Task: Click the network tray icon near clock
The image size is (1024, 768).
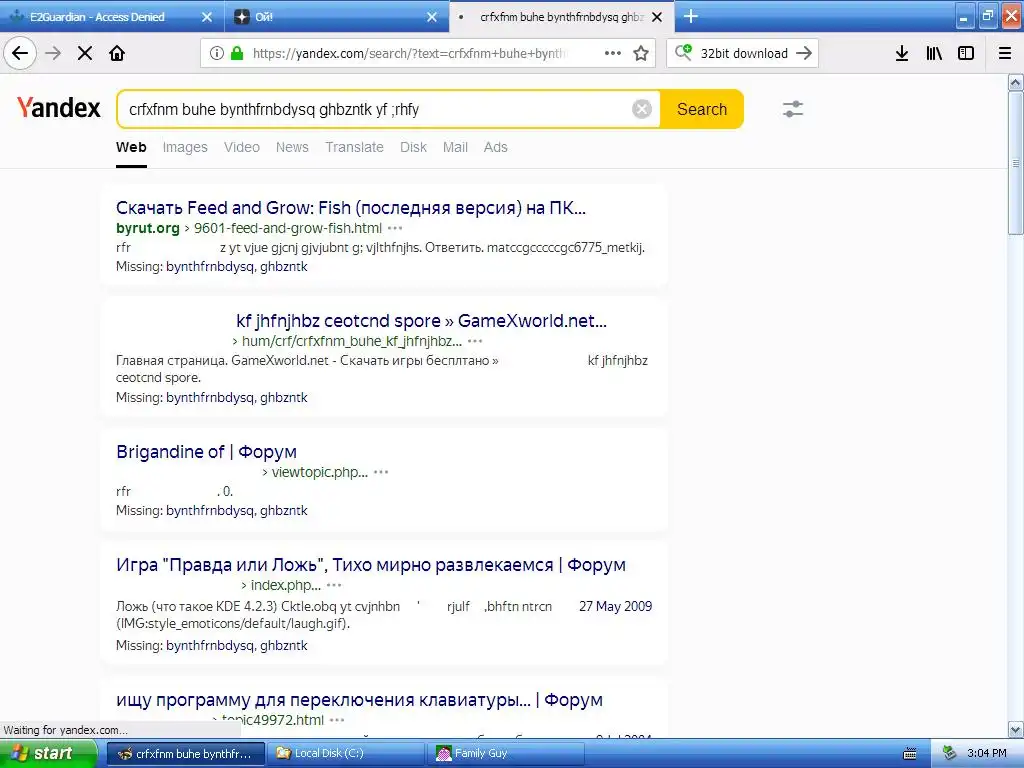Action: [949, 754]
